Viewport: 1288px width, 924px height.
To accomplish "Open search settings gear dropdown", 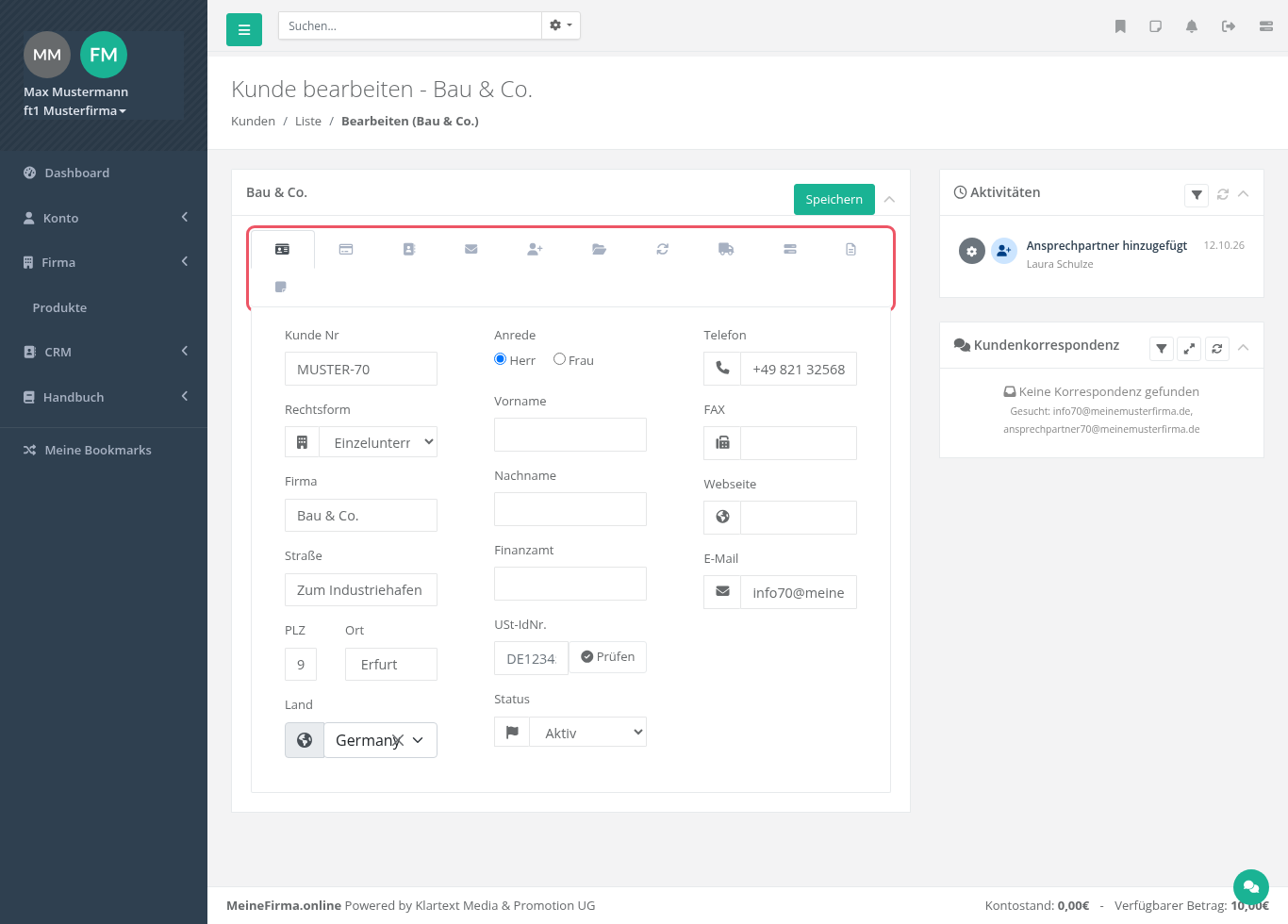I will [561, 25].
